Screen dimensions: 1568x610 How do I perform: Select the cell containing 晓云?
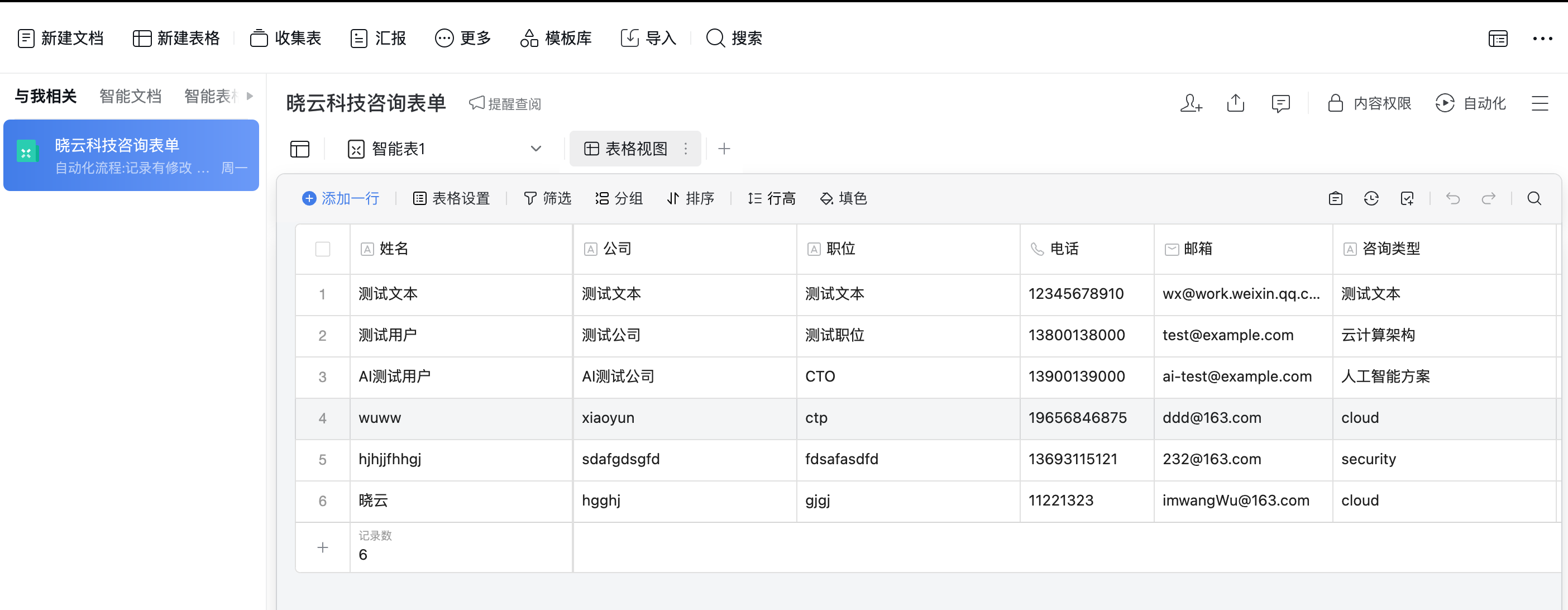pyautogui.click(x=461, y=501)
